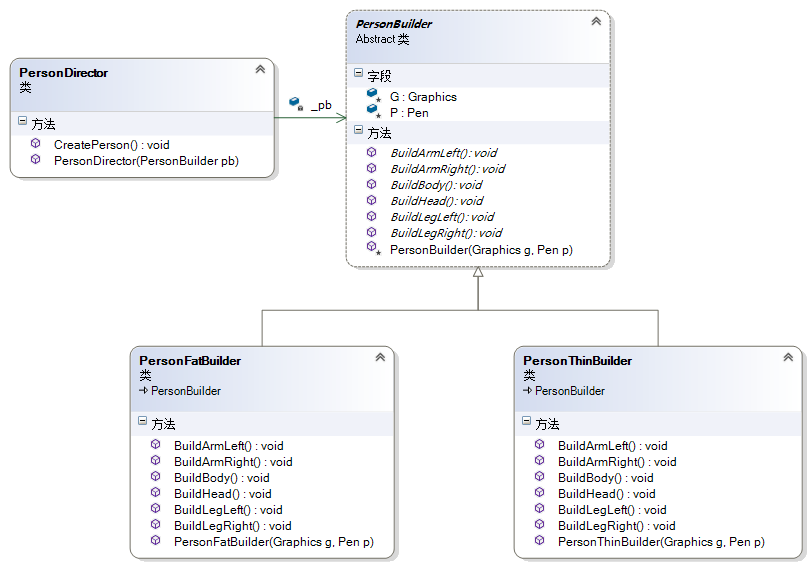Click PersonThinBuilder BuildHead method icon
Viewport: 811px width, 567px height.
pos(539,493)
